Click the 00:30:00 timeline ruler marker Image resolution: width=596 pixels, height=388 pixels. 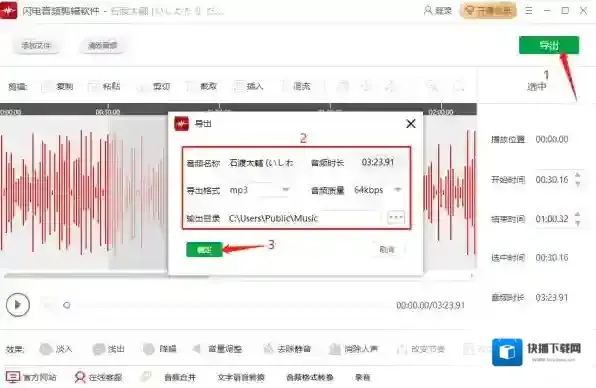(x=108, y=112)
